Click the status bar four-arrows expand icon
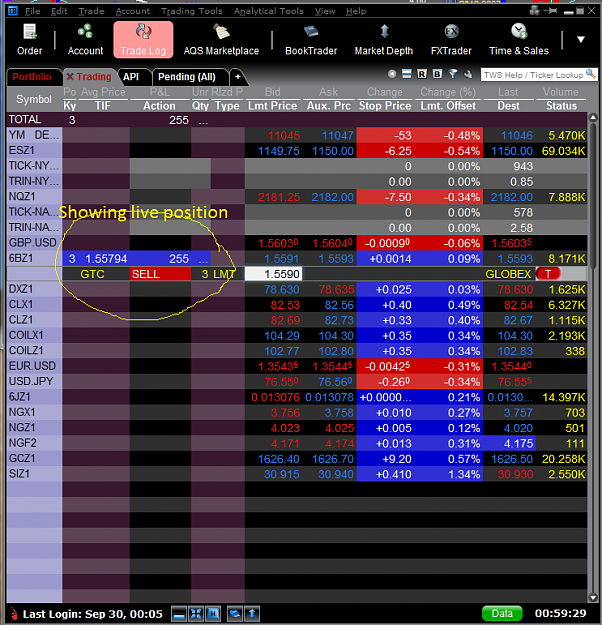Viewport: 602px width, 625px height. point(196,613)
